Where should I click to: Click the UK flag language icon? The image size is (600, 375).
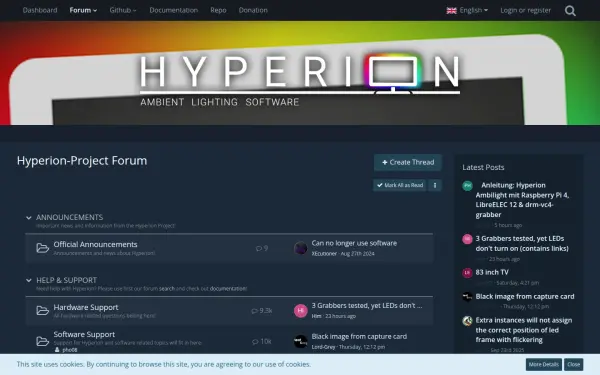pos(452,11)
